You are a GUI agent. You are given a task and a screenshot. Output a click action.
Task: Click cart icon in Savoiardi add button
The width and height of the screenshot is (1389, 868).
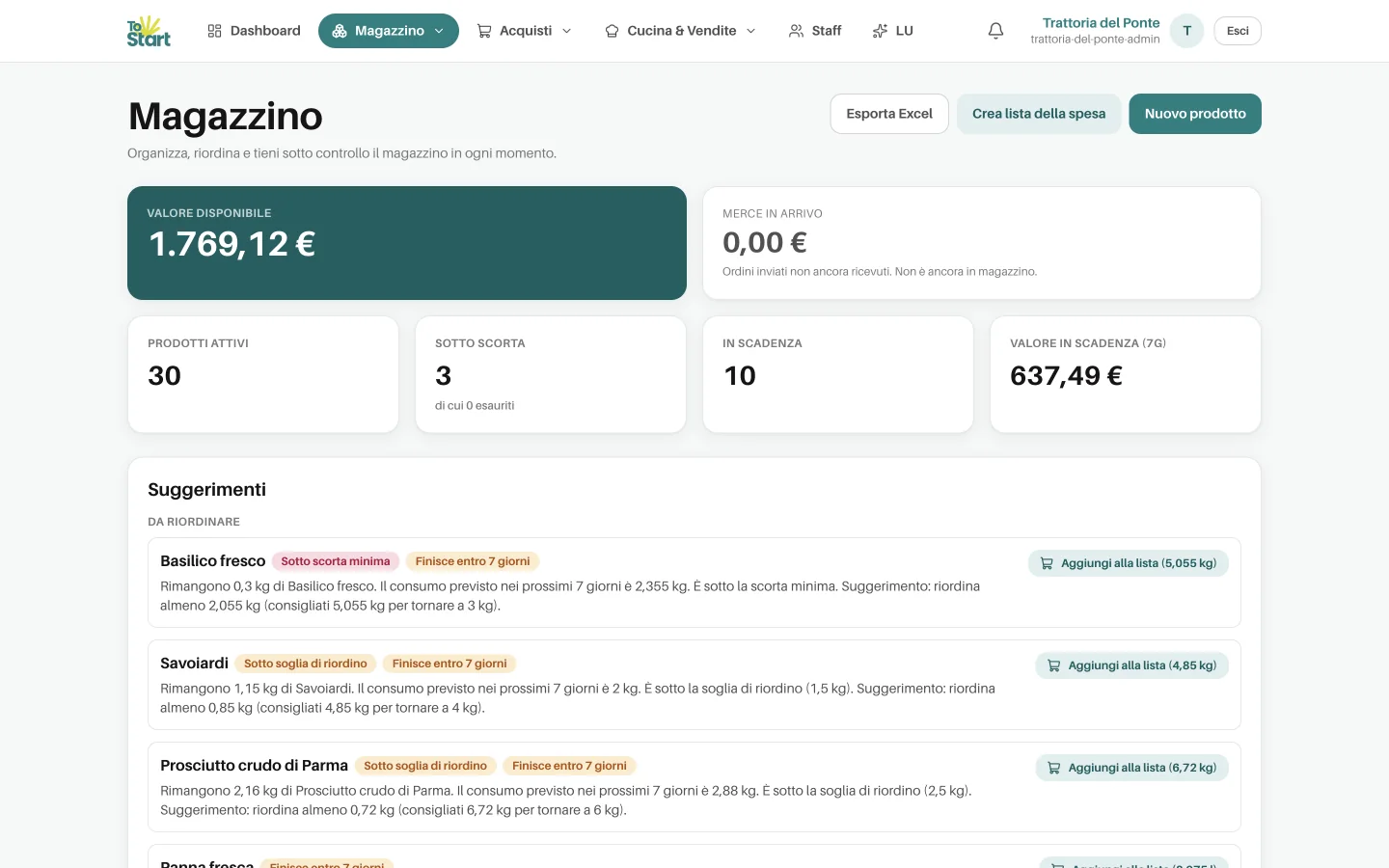click(x=1053, y=665)
